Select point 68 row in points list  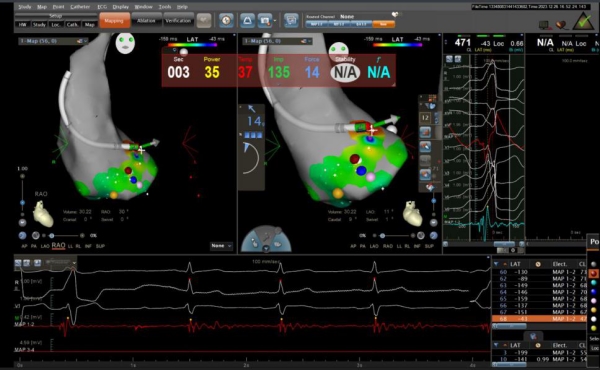tap(539, 319)
